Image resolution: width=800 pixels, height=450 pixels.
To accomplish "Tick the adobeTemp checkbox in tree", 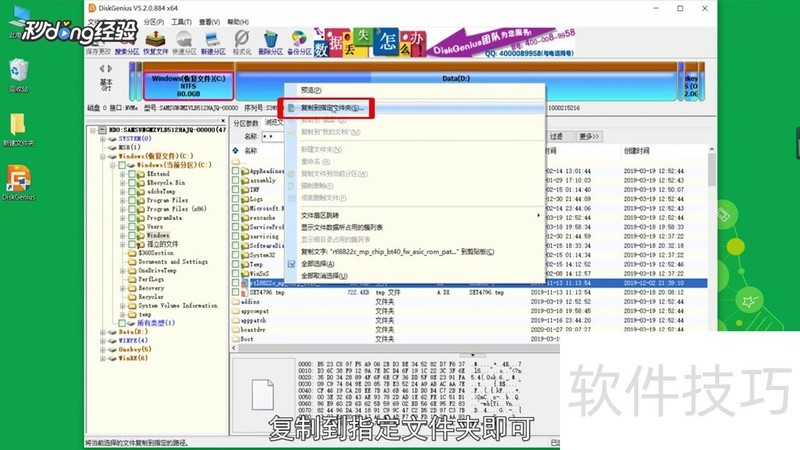I will coord(132,191).
